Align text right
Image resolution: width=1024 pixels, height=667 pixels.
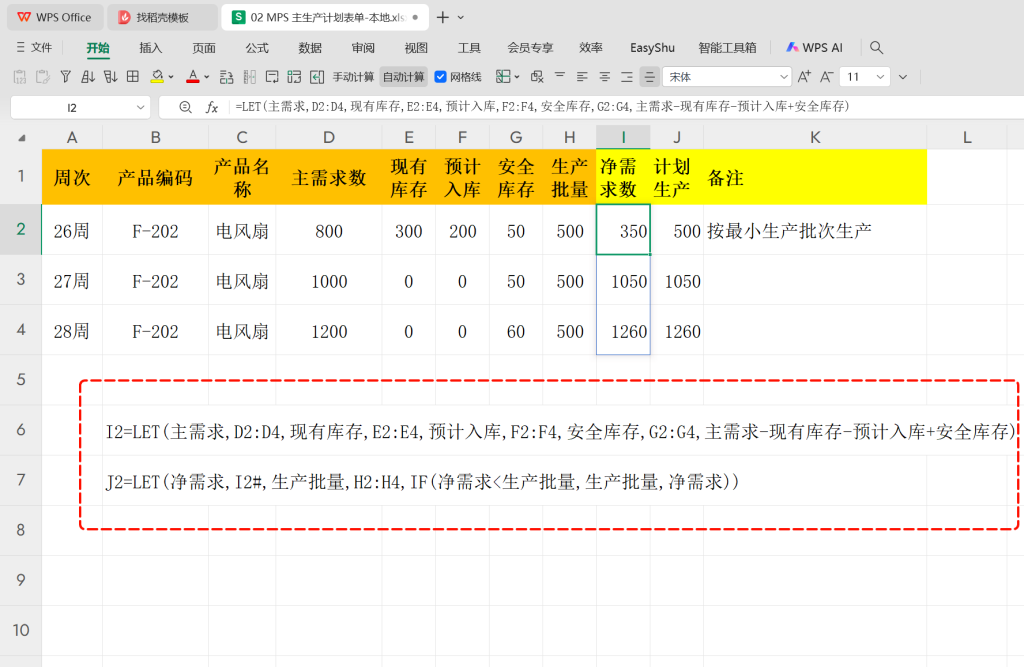(x=627, y=77)
